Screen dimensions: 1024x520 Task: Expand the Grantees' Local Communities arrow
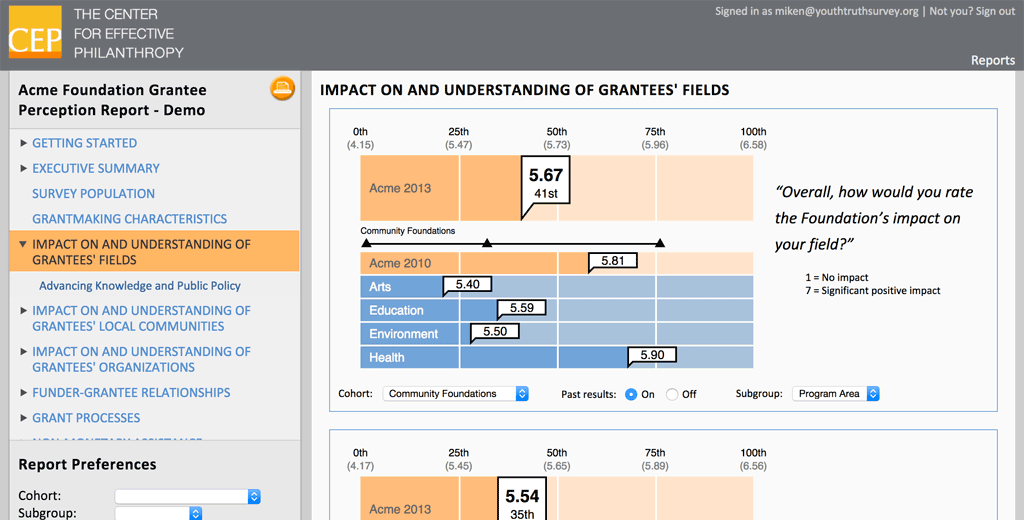click(24, 311)
